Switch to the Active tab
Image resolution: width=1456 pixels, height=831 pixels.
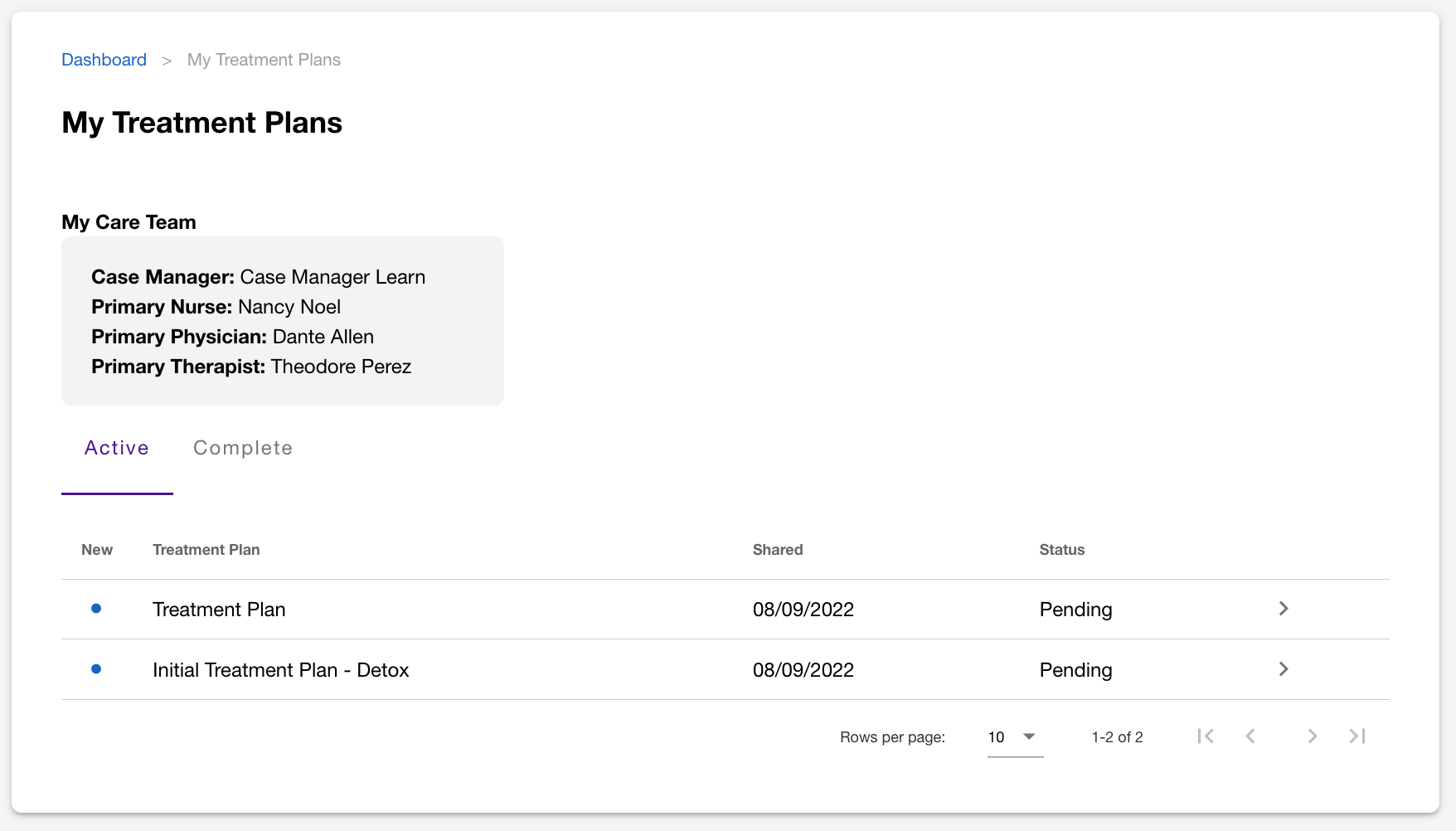(117, 448)
